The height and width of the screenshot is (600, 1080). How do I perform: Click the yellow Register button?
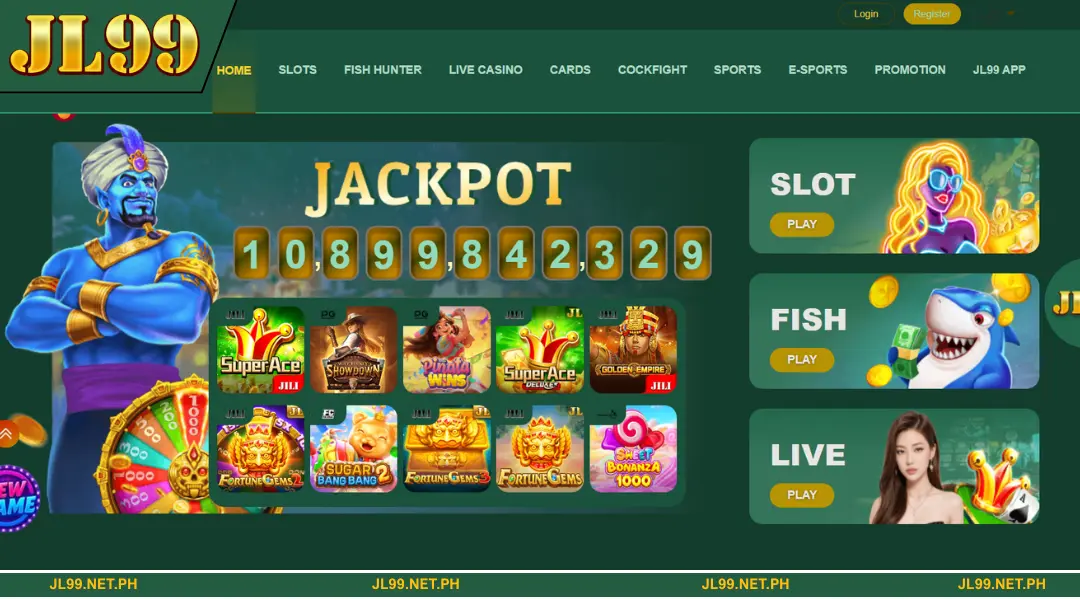pos(932,14)
